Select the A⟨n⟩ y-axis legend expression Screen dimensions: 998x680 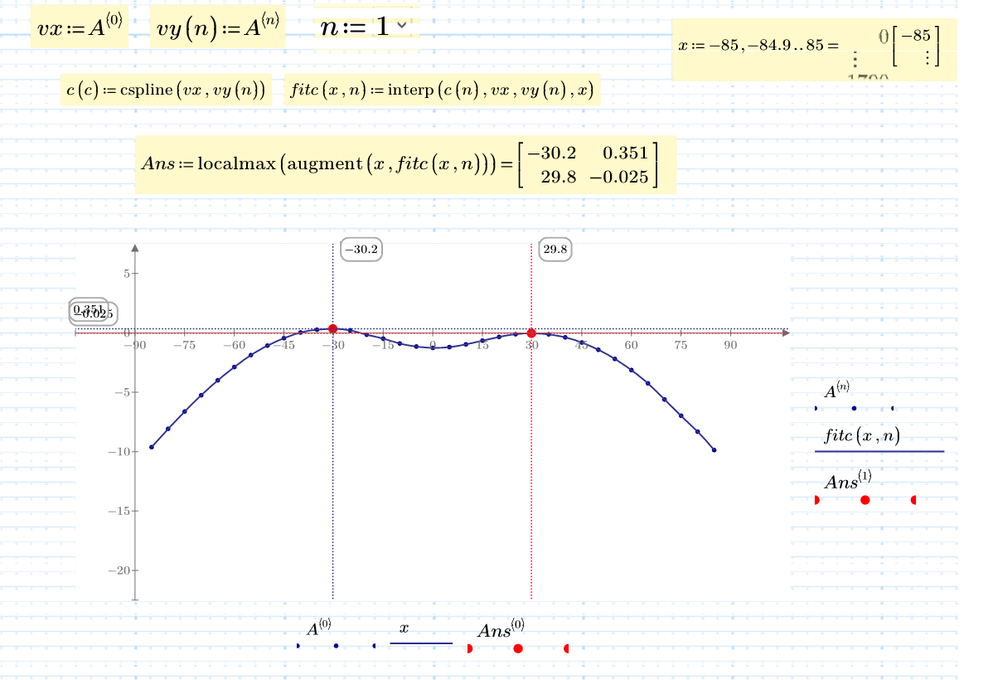(837, 390)
